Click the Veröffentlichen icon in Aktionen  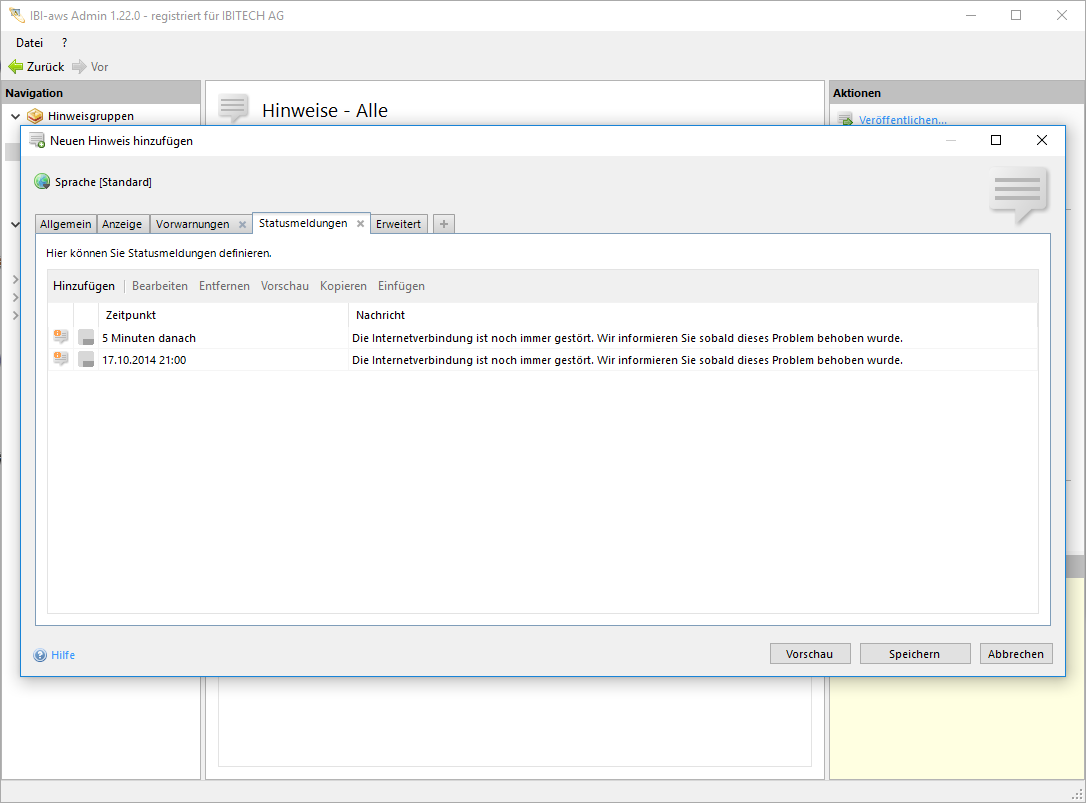(x=846, y=120)
